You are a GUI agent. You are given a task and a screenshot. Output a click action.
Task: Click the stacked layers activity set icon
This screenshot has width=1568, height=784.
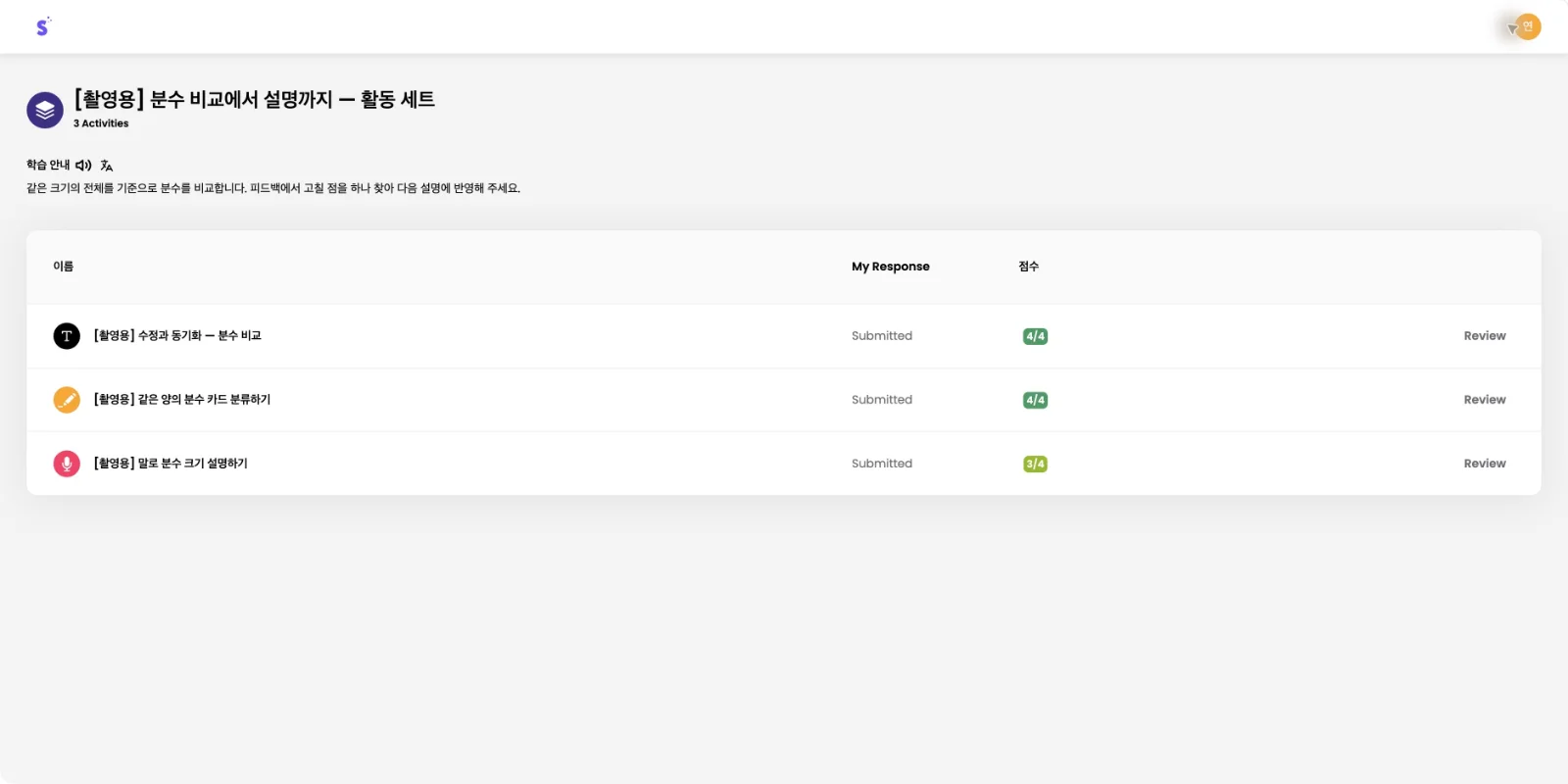(45, 111)
